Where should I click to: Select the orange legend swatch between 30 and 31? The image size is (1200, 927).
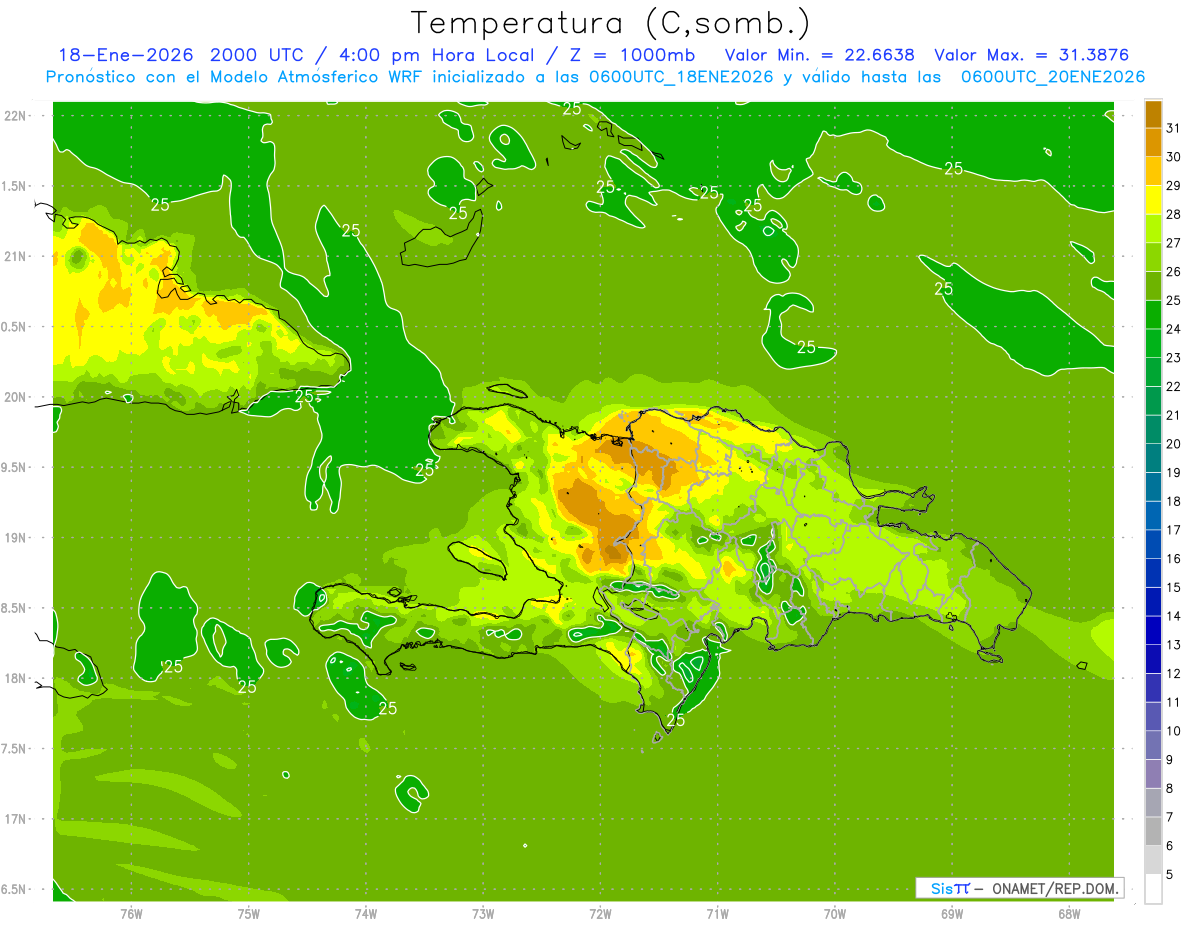click(x=1153, y=143)
